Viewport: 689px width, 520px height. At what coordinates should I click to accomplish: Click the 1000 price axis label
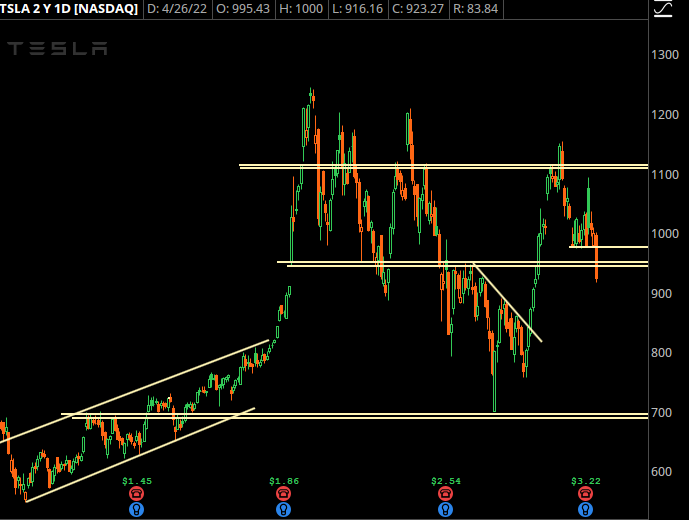(x=665, y=233)
